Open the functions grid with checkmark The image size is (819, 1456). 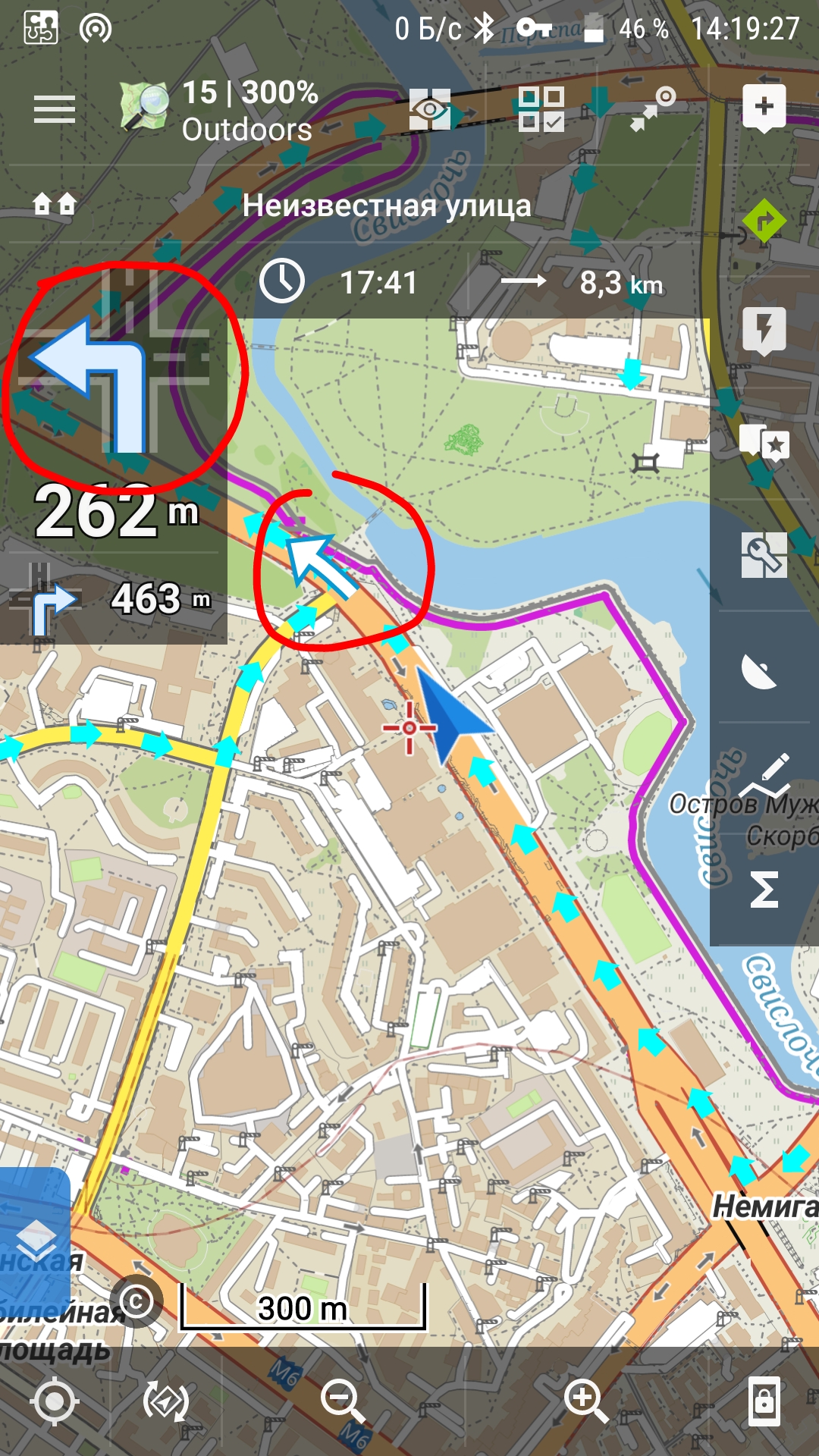[541, 109]
